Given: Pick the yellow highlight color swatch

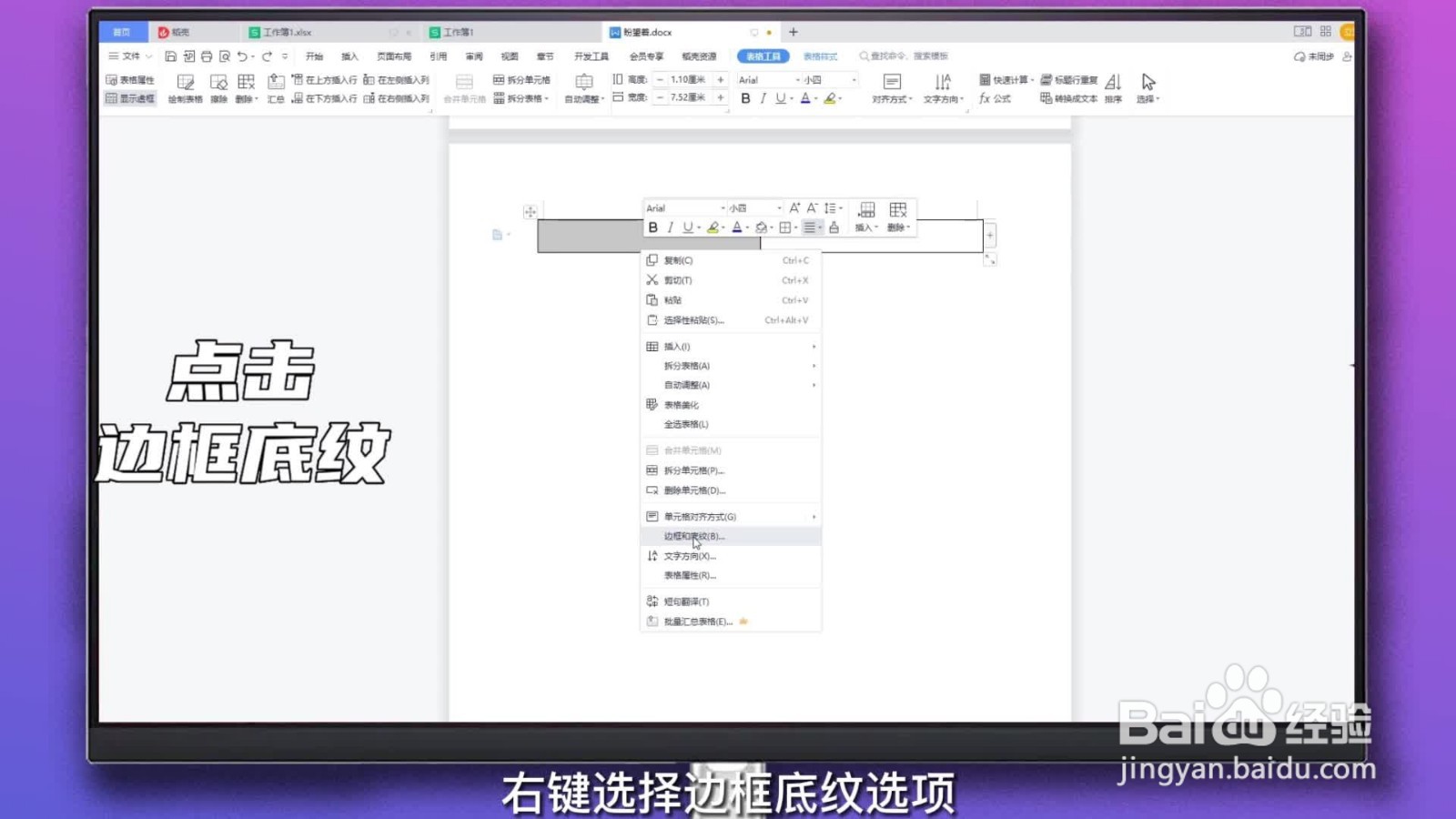Looking at the screenshot, I should point(830,98).
